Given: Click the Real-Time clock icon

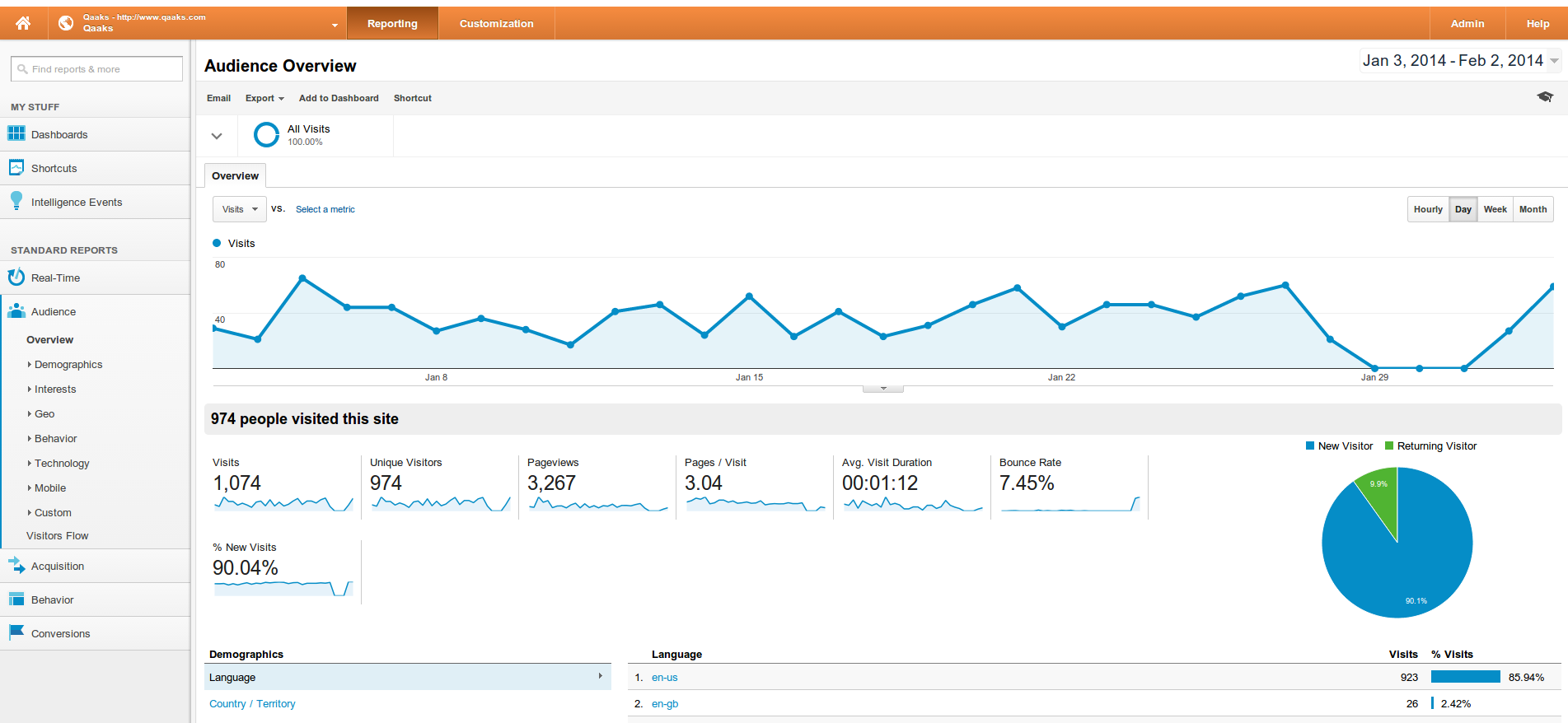Looking at the screenshot, I should click(16, 278).
